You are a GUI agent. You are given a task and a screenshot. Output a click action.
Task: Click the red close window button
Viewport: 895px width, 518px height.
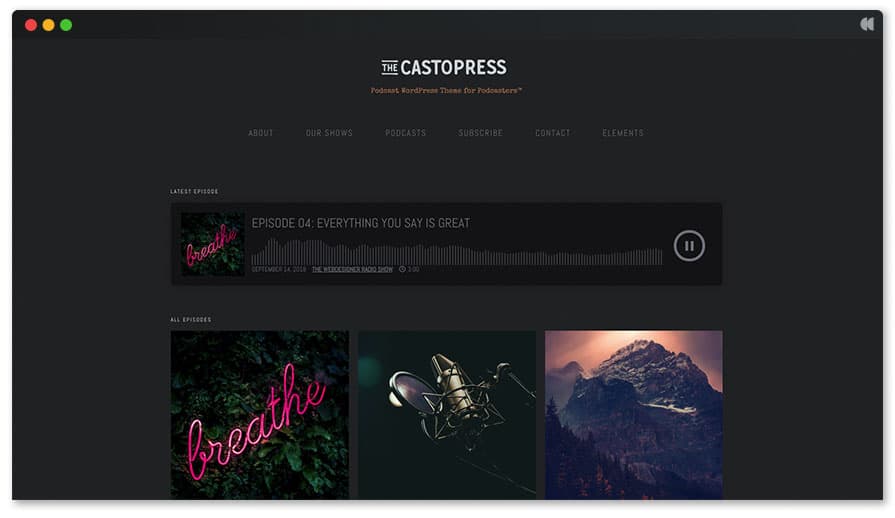[31, 25]
